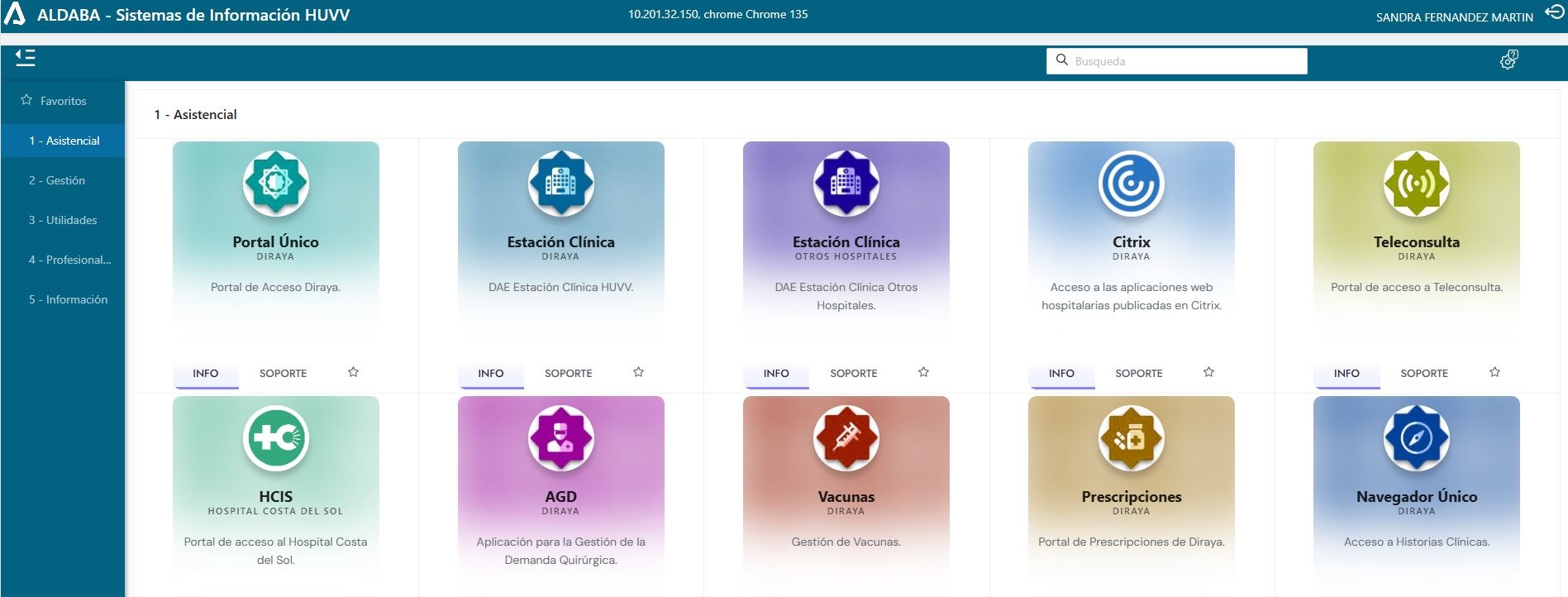Mark Portal Único as favorite star
1568x597 pixels.
(x=354, y=372)
